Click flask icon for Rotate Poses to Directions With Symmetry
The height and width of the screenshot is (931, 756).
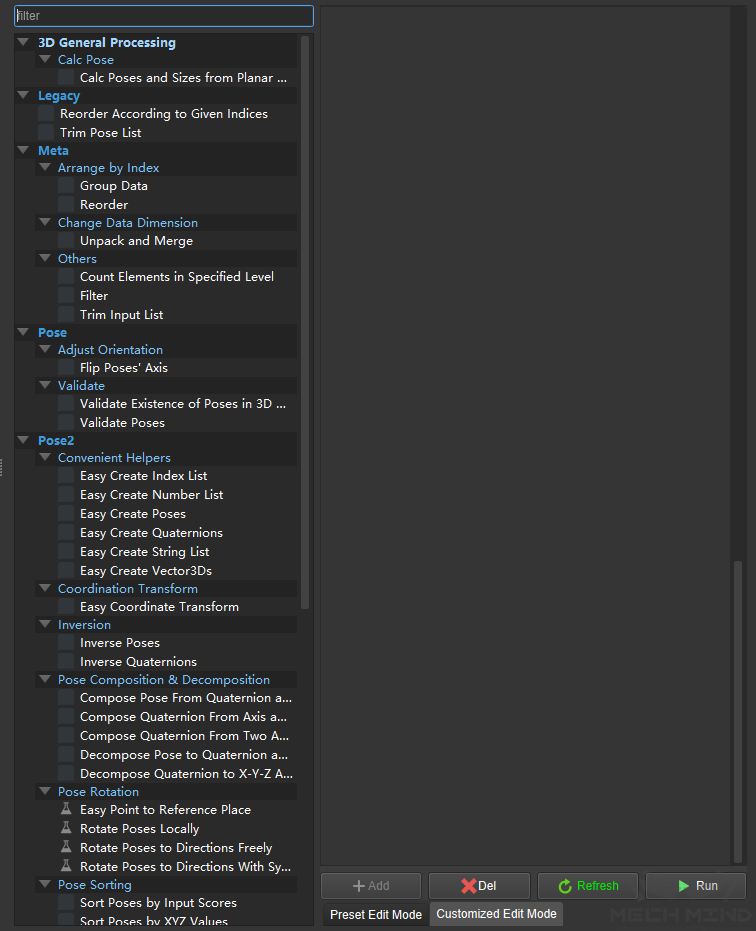click(66, 867)
